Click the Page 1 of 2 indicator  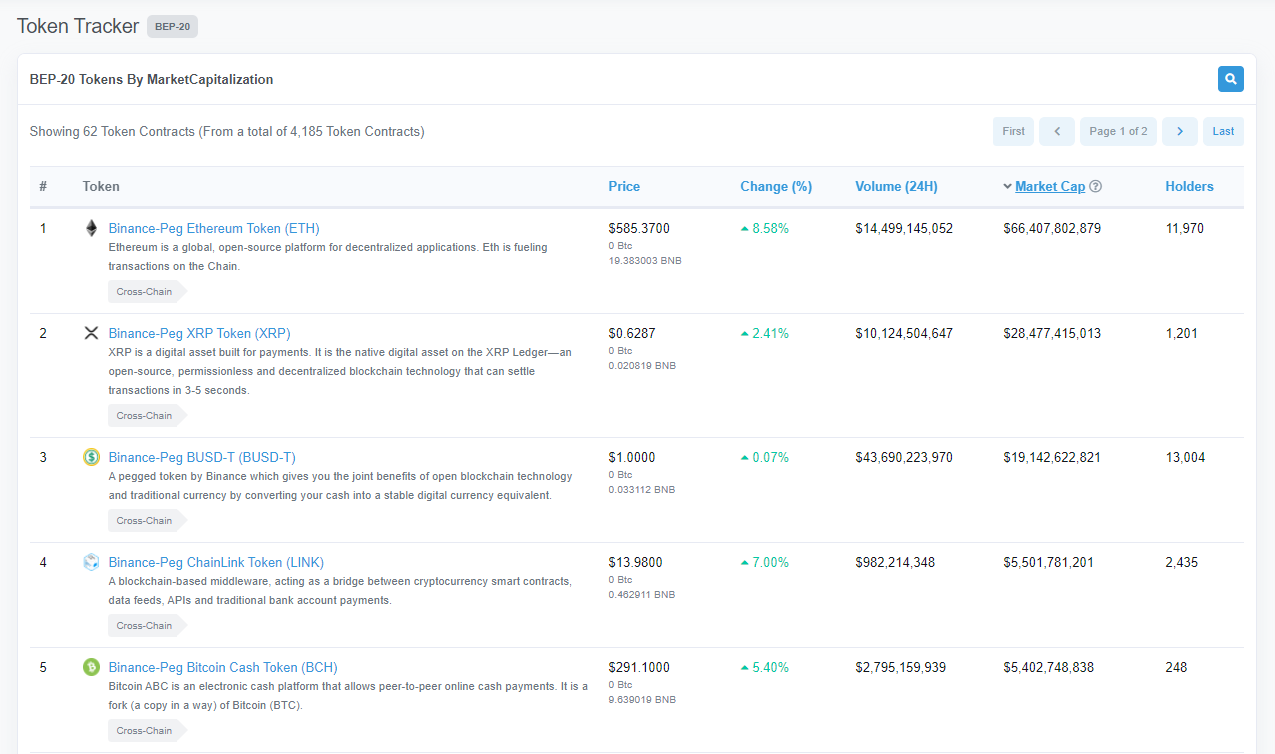(x=1118, y=131)
